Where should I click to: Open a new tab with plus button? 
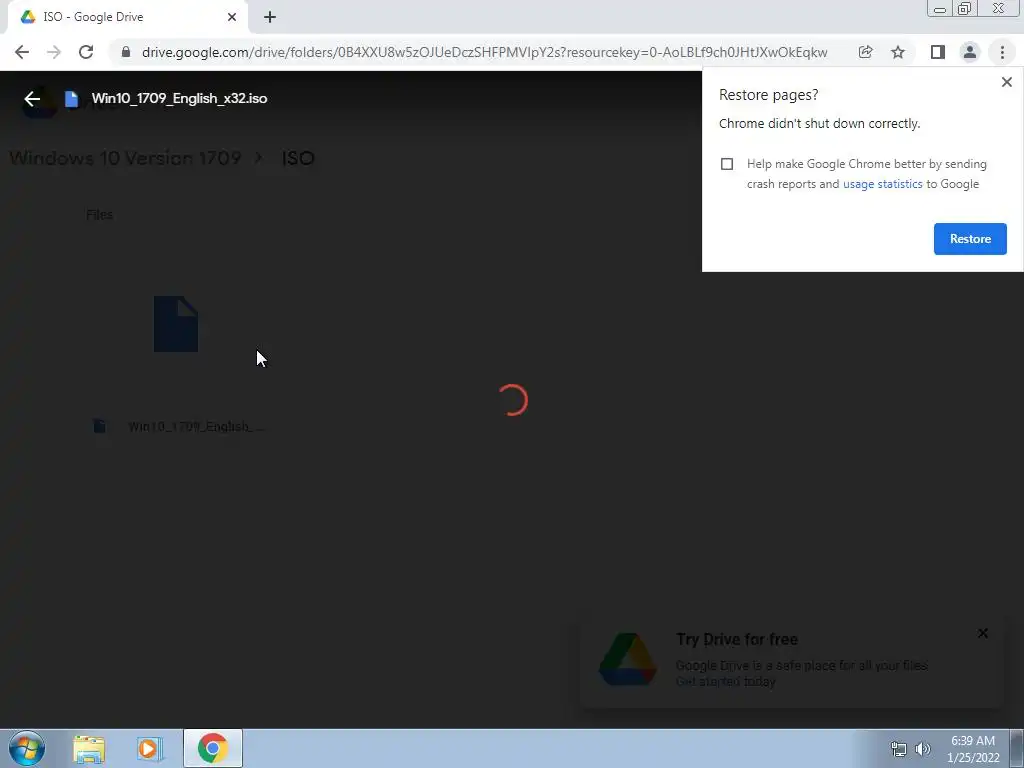click(270, 17)
